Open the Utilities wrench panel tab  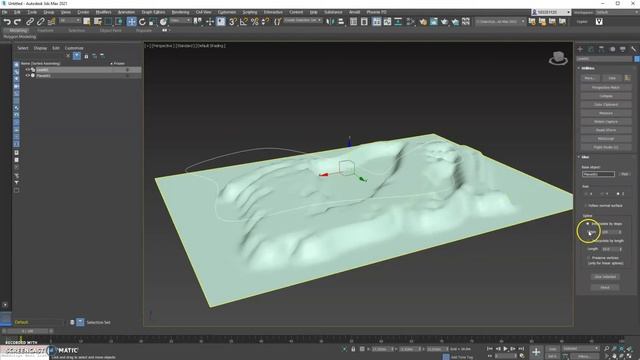click(633, 49)
